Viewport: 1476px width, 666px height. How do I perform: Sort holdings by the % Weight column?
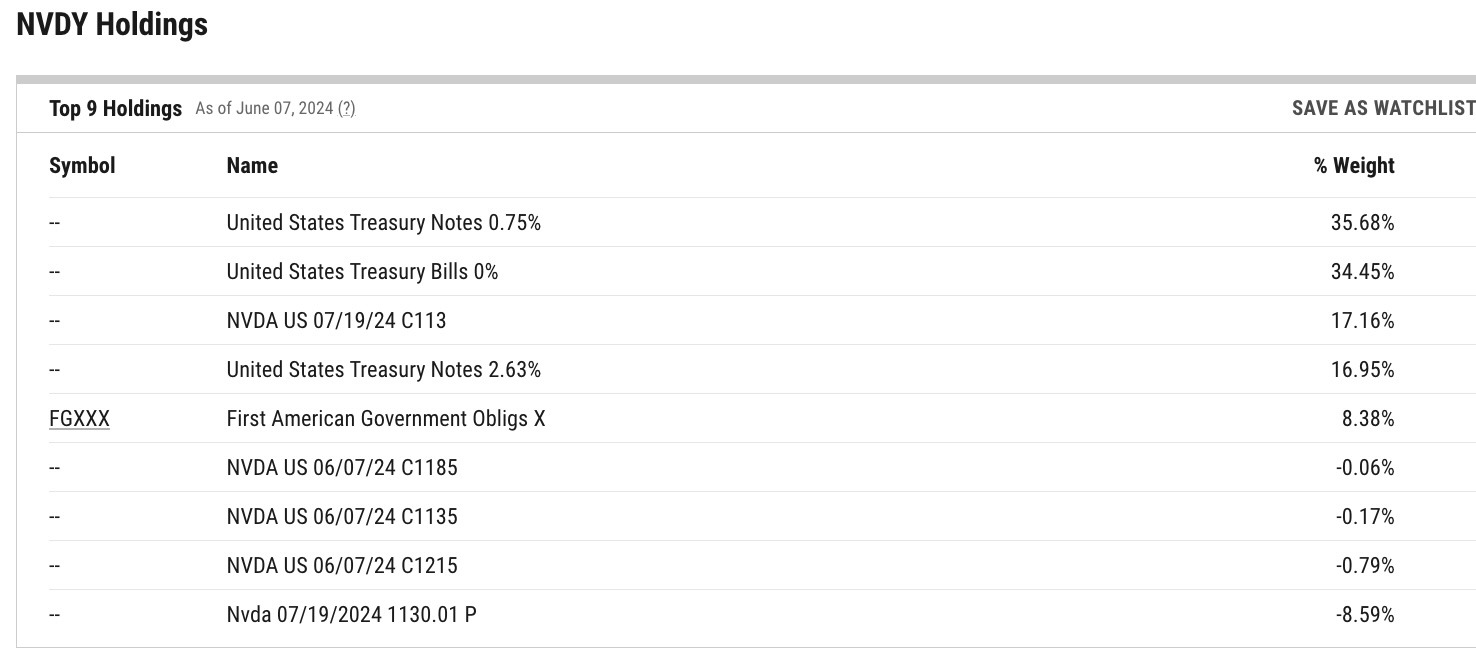[1354, 165]
